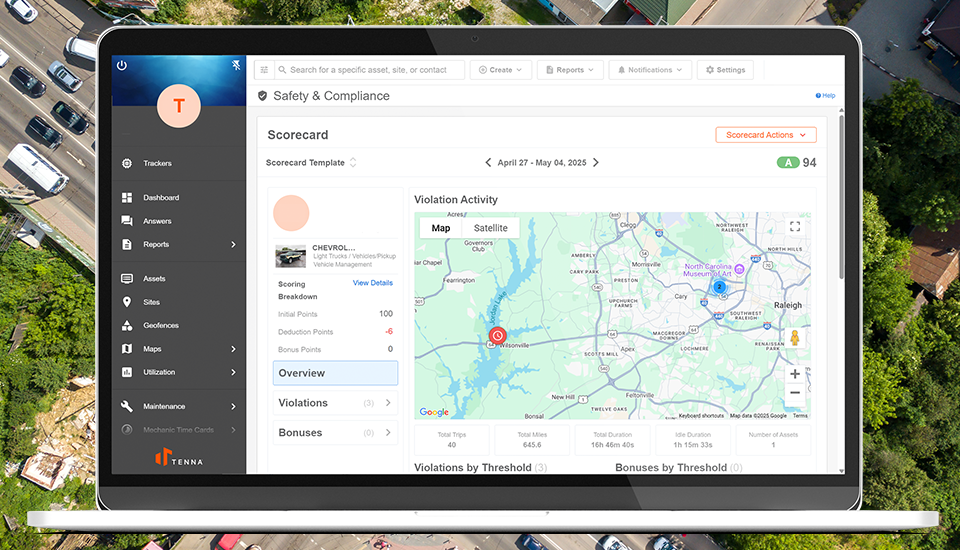Click the power icon in sidebar header
Image resolution: width=960 pixels, height=550 pixels.
(122, 65)
